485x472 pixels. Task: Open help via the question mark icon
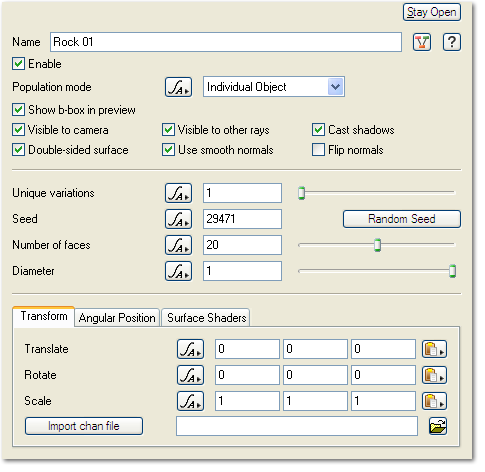click(x=452, y=42)
